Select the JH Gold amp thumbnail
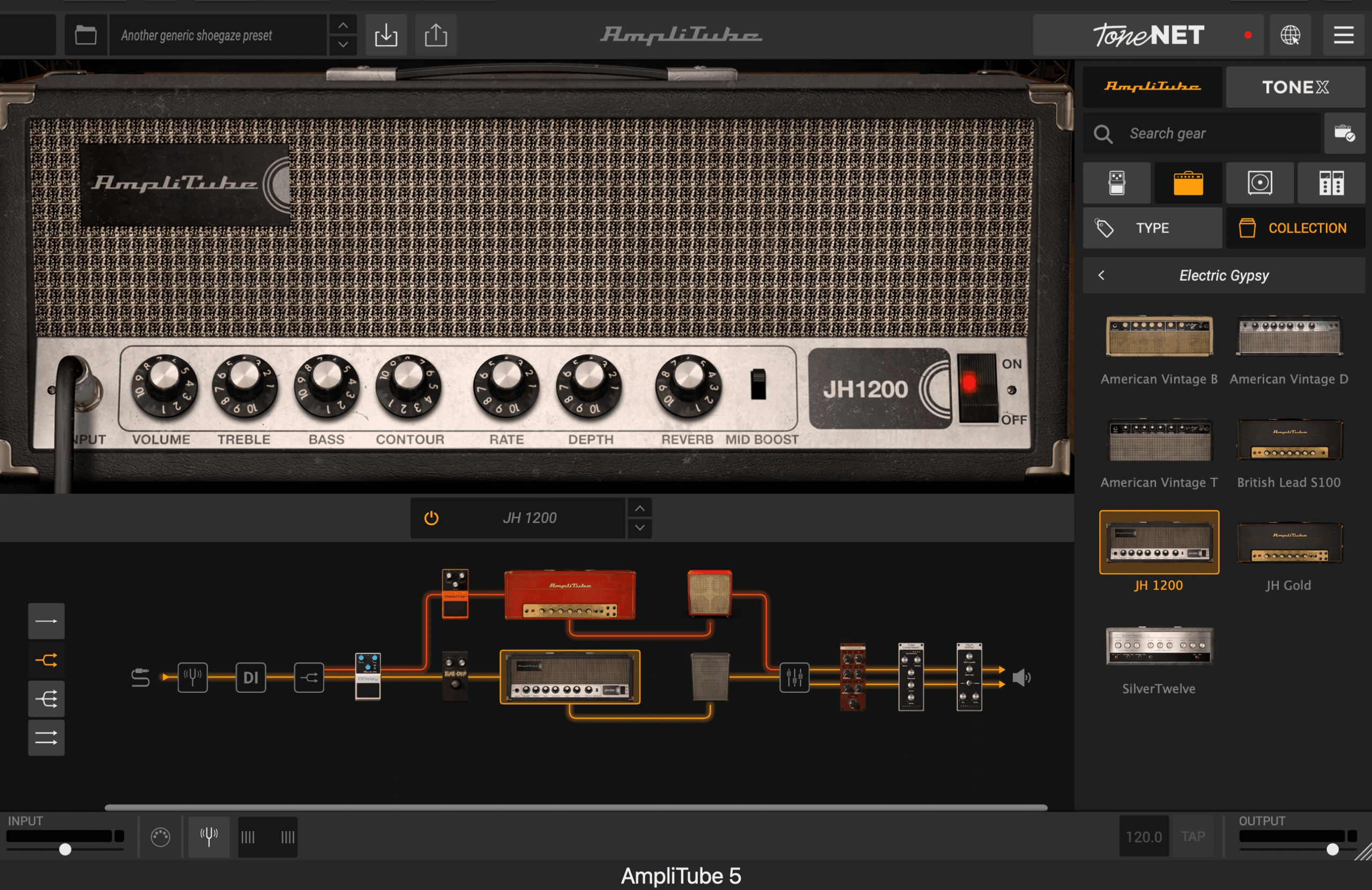 pyautogui.click(x=1290, y=542)
